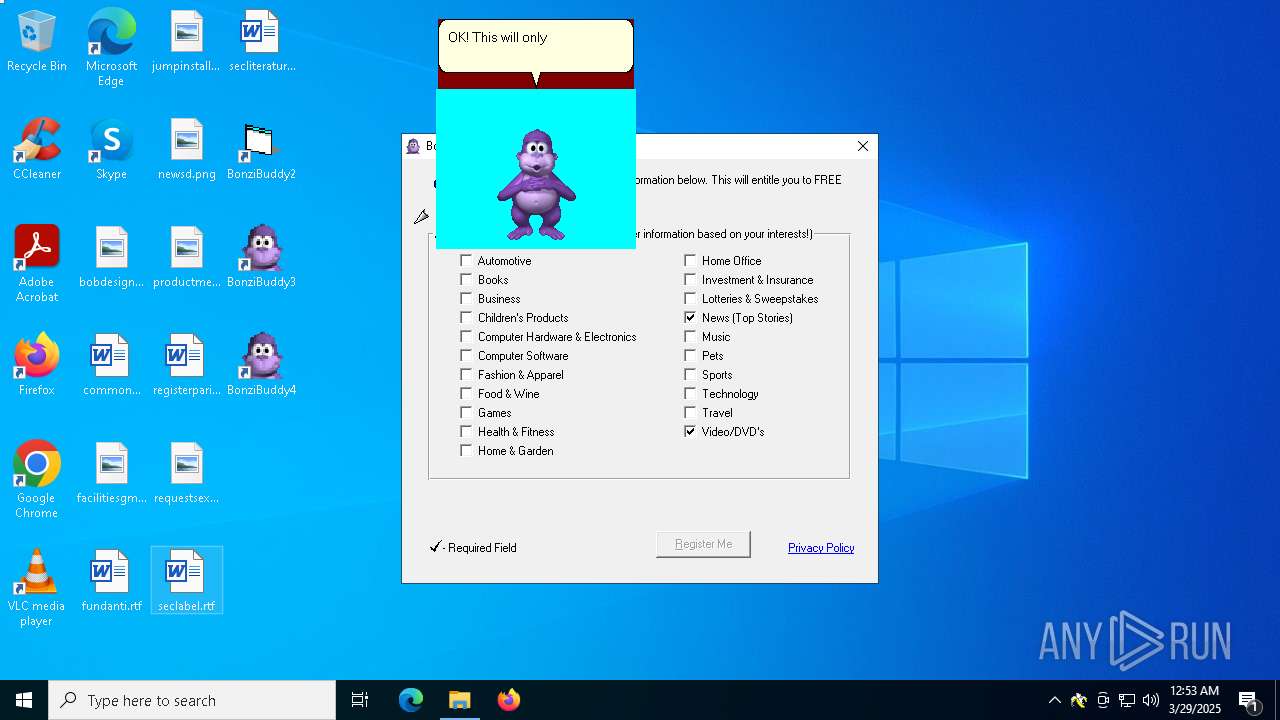The height and width of the screenshot is (720, 1280).
Task: Select the newsd.png file icon
Action: [186, 150]
